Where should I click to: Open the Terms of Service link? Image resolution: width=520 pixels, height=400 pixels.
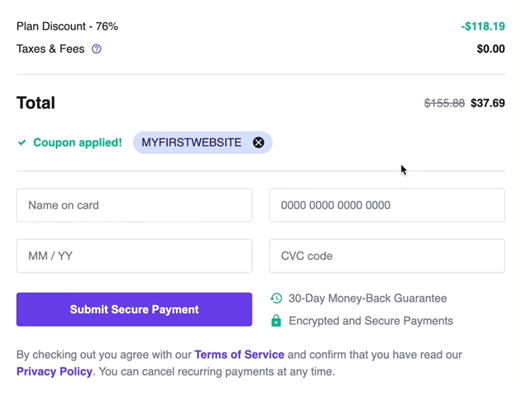(x=239, y=354)
